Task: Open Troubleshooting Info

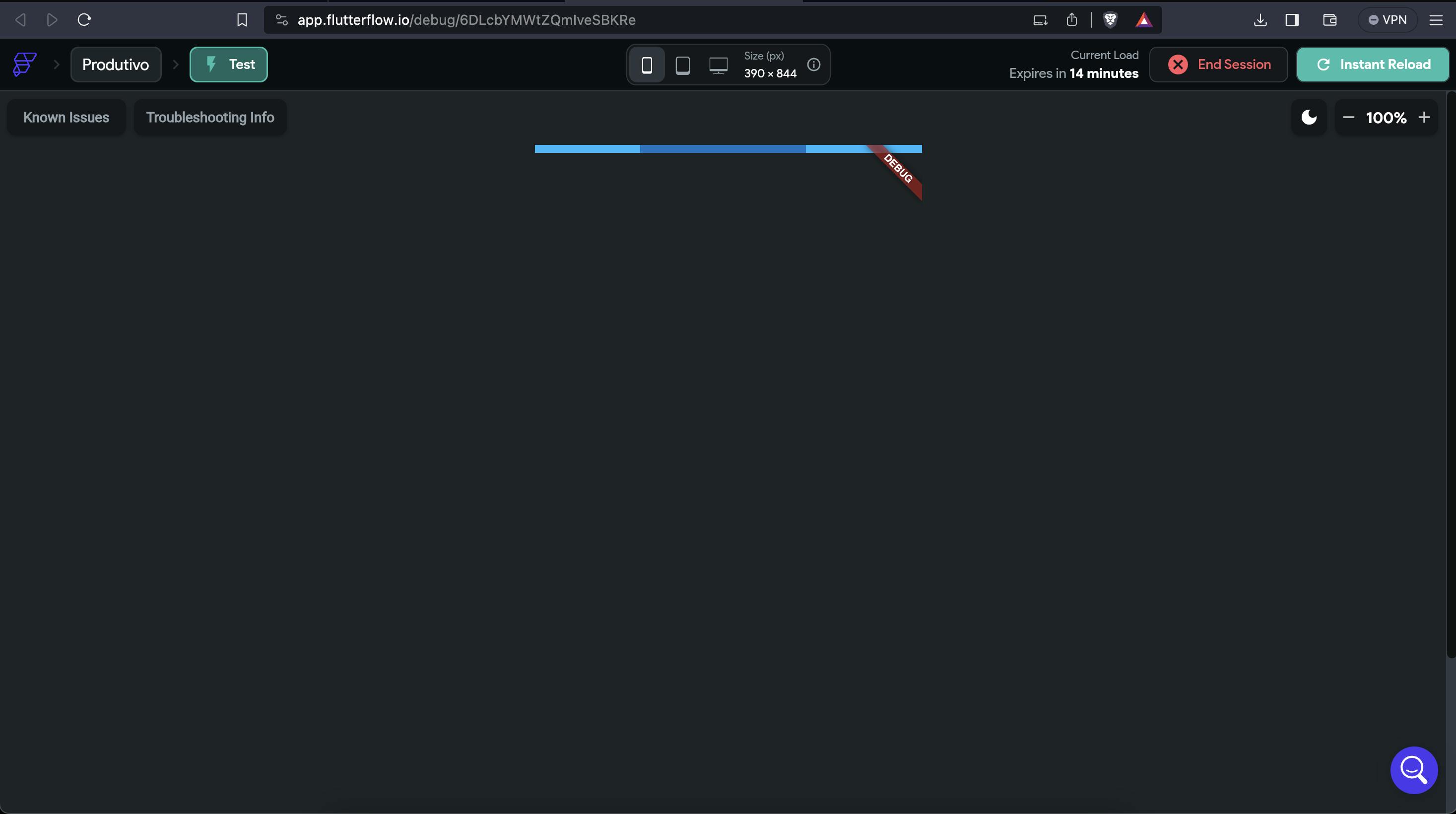Action: pos(210,118)
